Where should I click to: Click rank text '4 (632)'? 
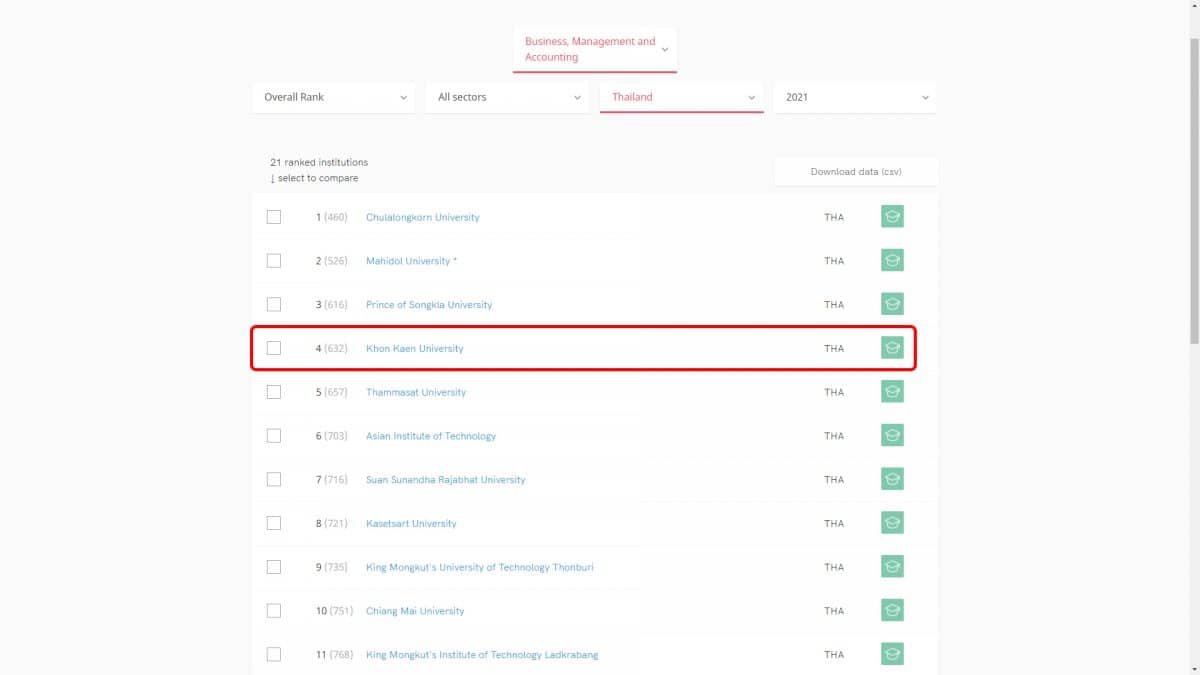(332, 348)
